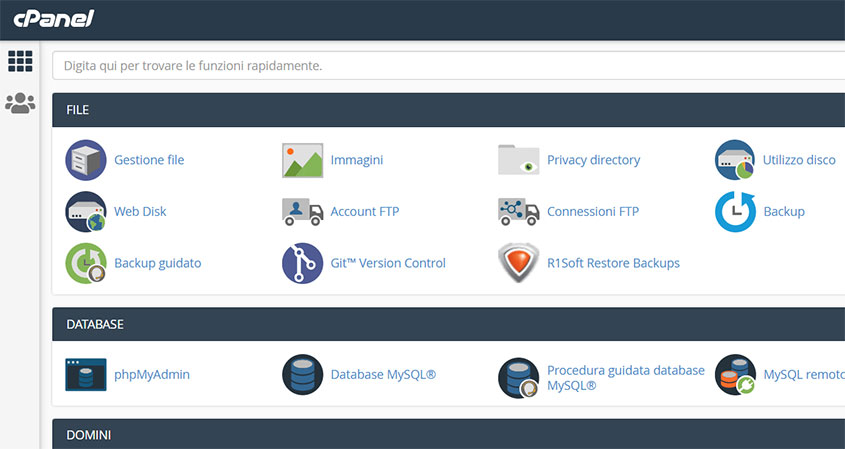Click the phpMyAdmin icon

[86, 375]
